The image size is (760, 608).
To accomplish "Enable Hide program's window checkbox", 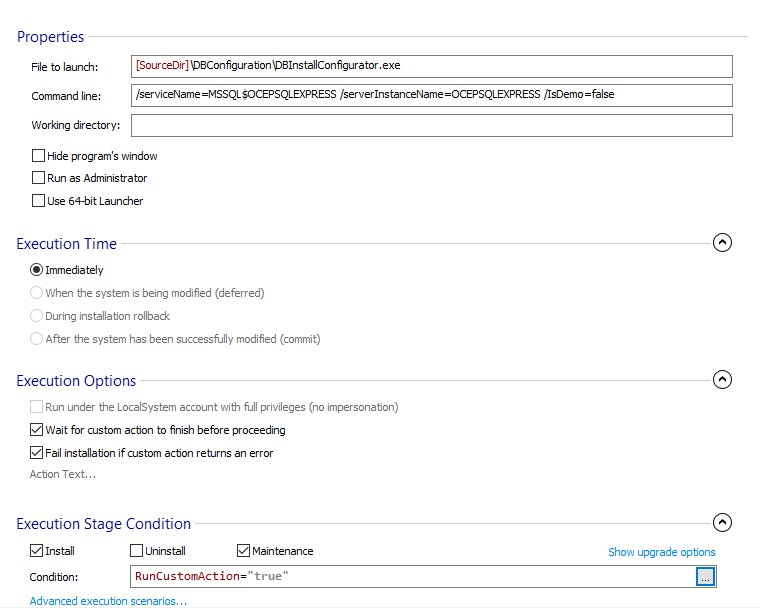I will [39, 156].
